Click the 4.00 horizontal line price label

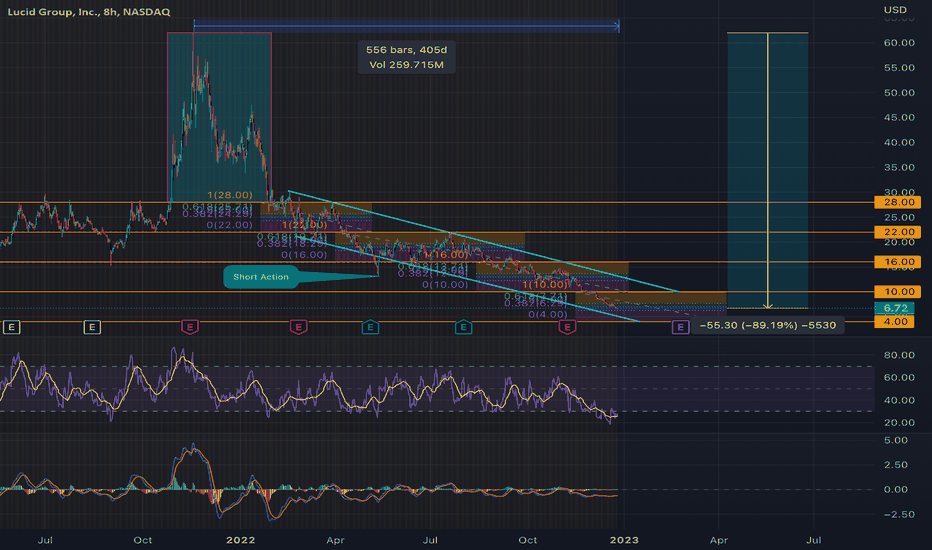point(895,322)
